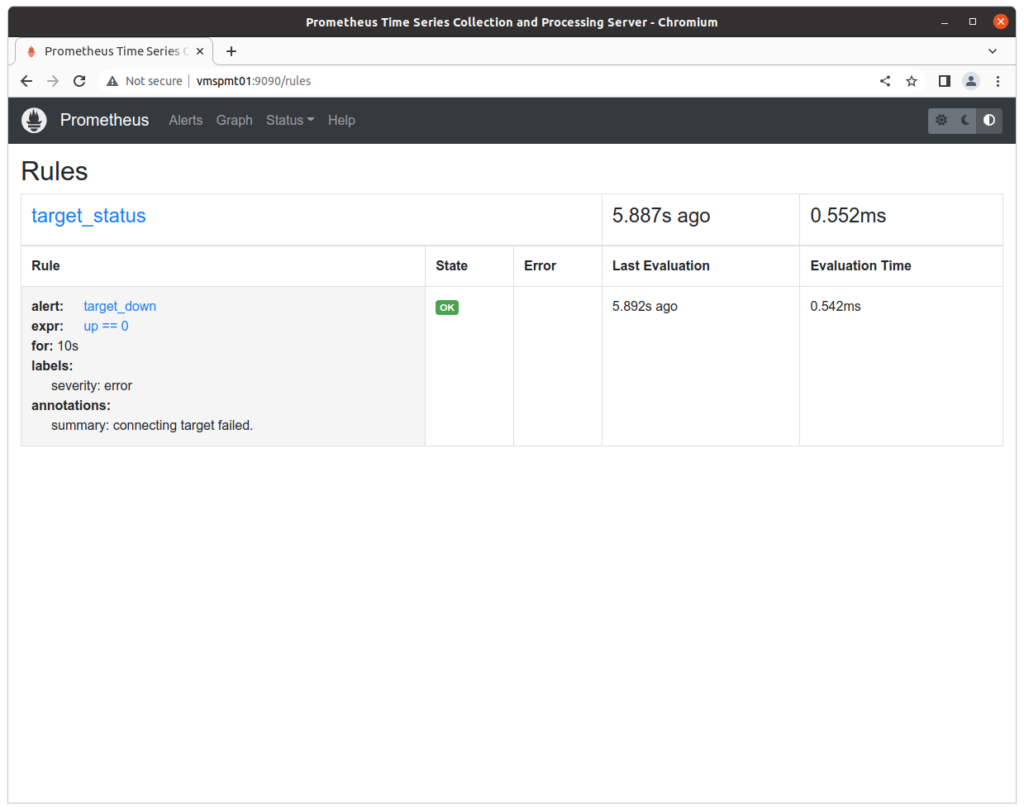
Task: Reload the Prometheus rules page
Action: pos(80,81)
